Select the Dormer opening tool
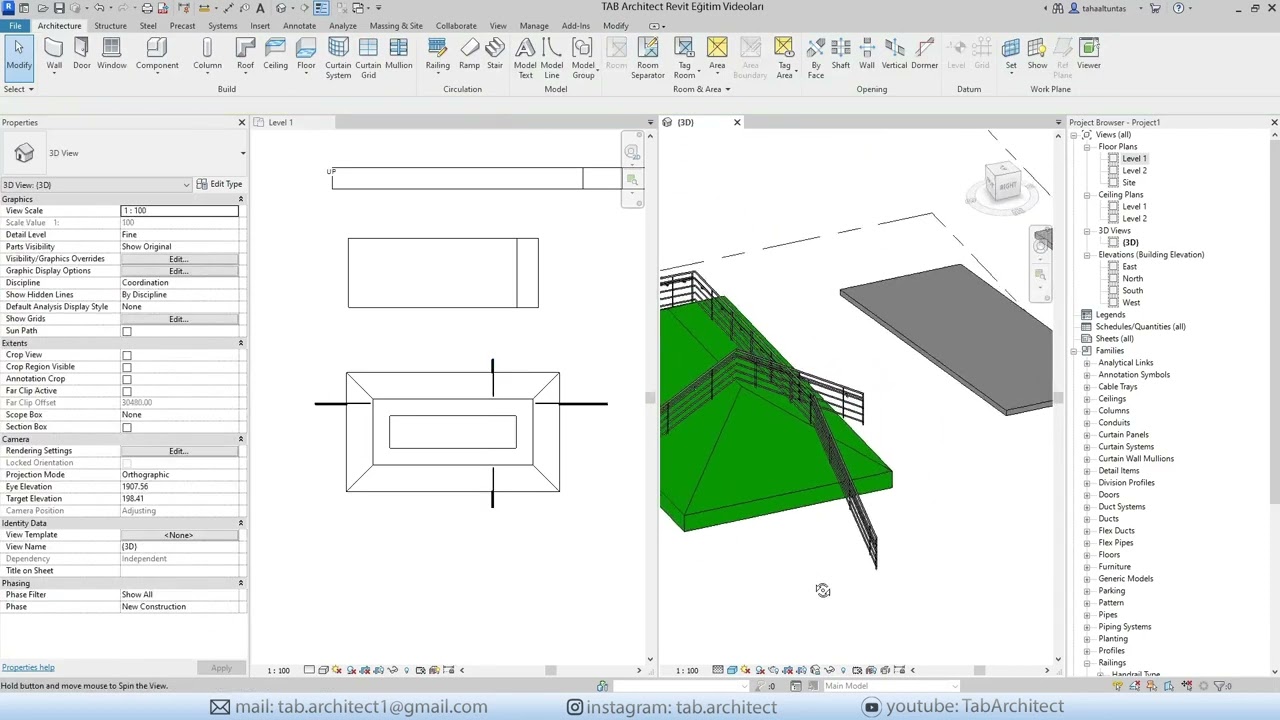The width and height of the screenshot is (1280, 720). tap(925, 54)
